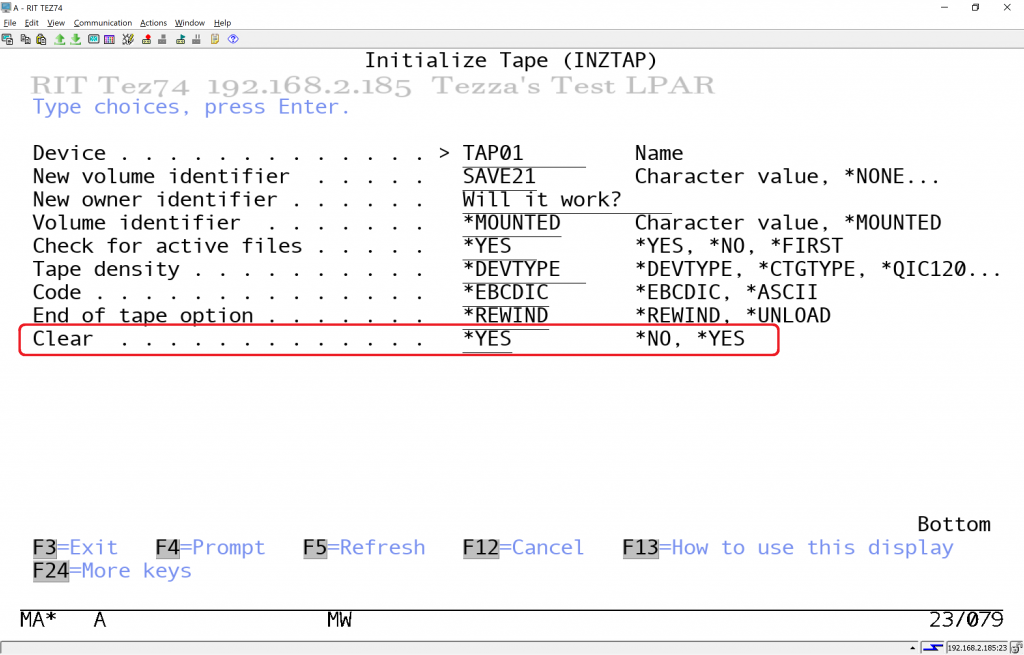Click F4=Prompt at the screen bottom

click(x=210, y=548)
